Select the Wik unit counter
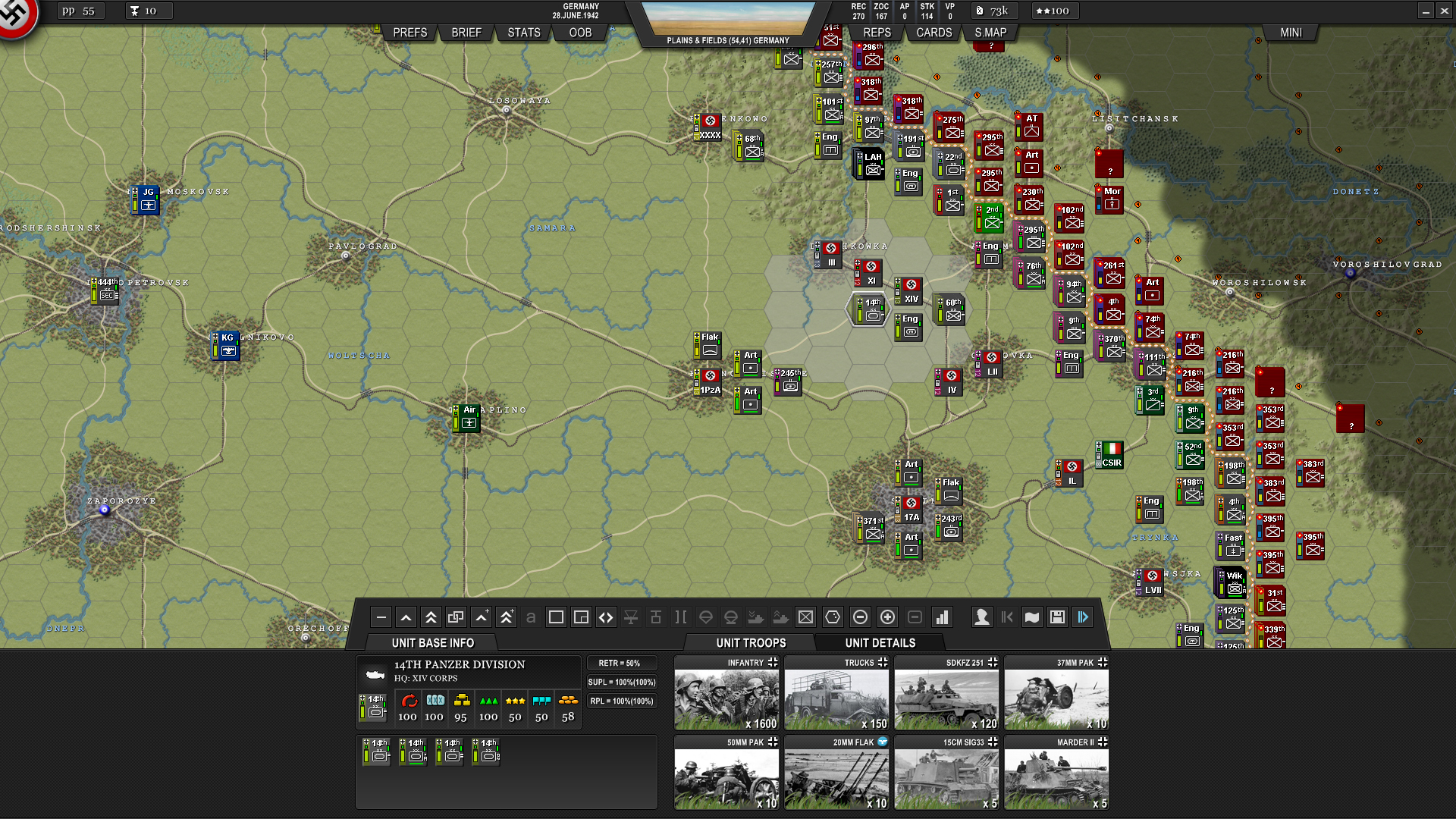Screen dimensions: 1456x819 click(x=1232, y=582)
